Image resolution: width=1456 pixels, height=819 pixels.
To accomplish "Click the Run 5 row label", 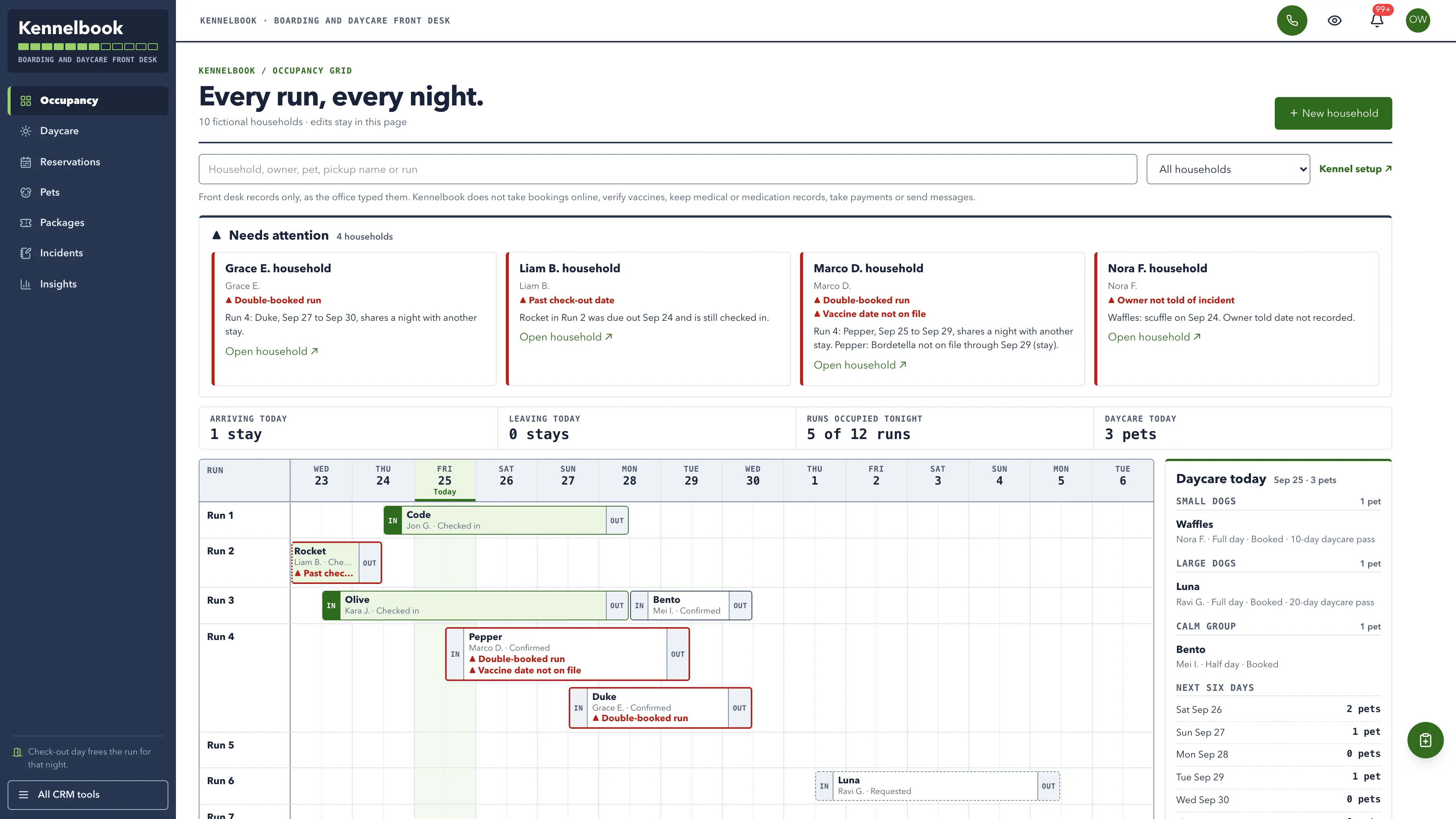I will 220,745.
